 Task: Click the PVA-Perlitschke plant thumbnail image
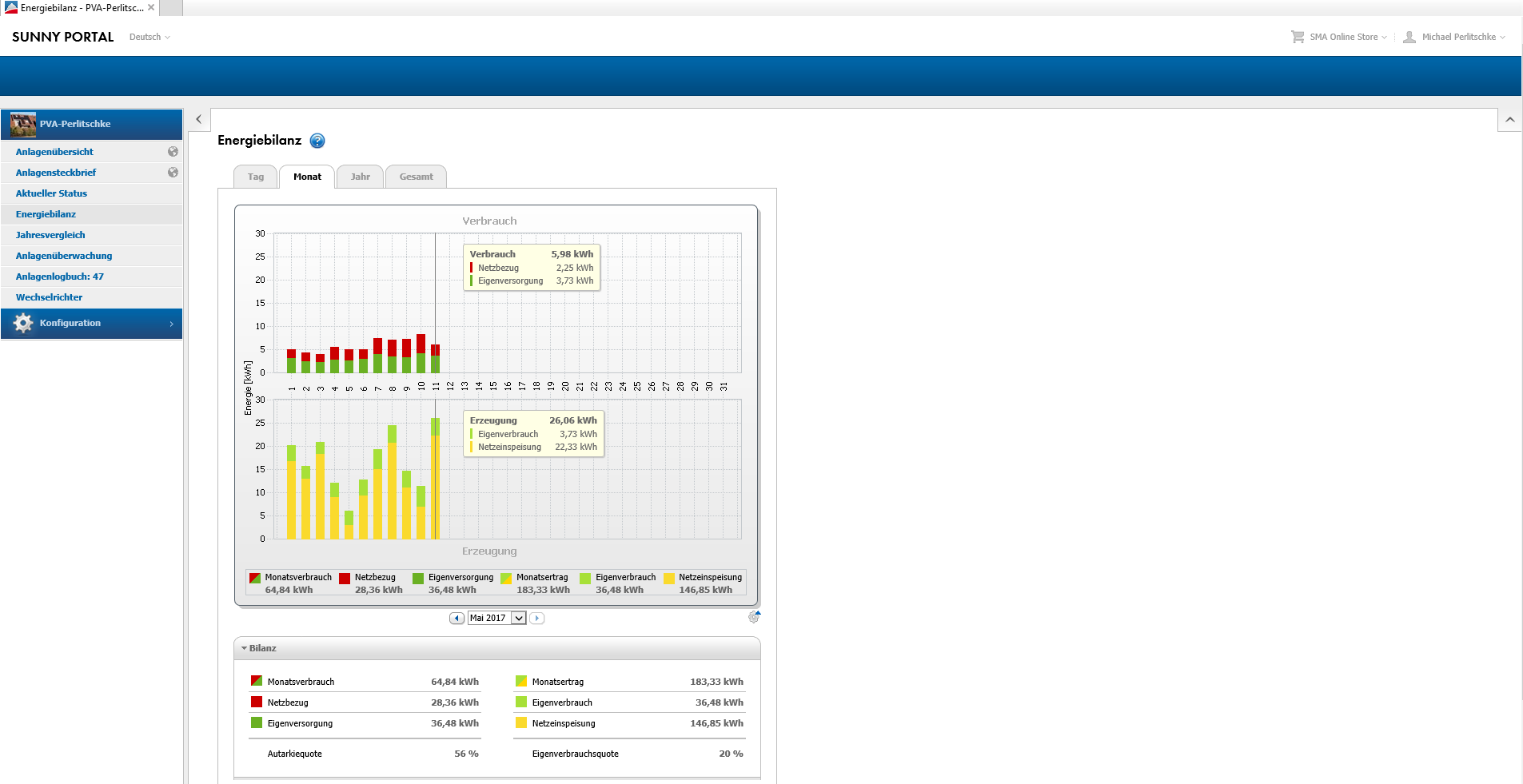click(x=23, y=125)
